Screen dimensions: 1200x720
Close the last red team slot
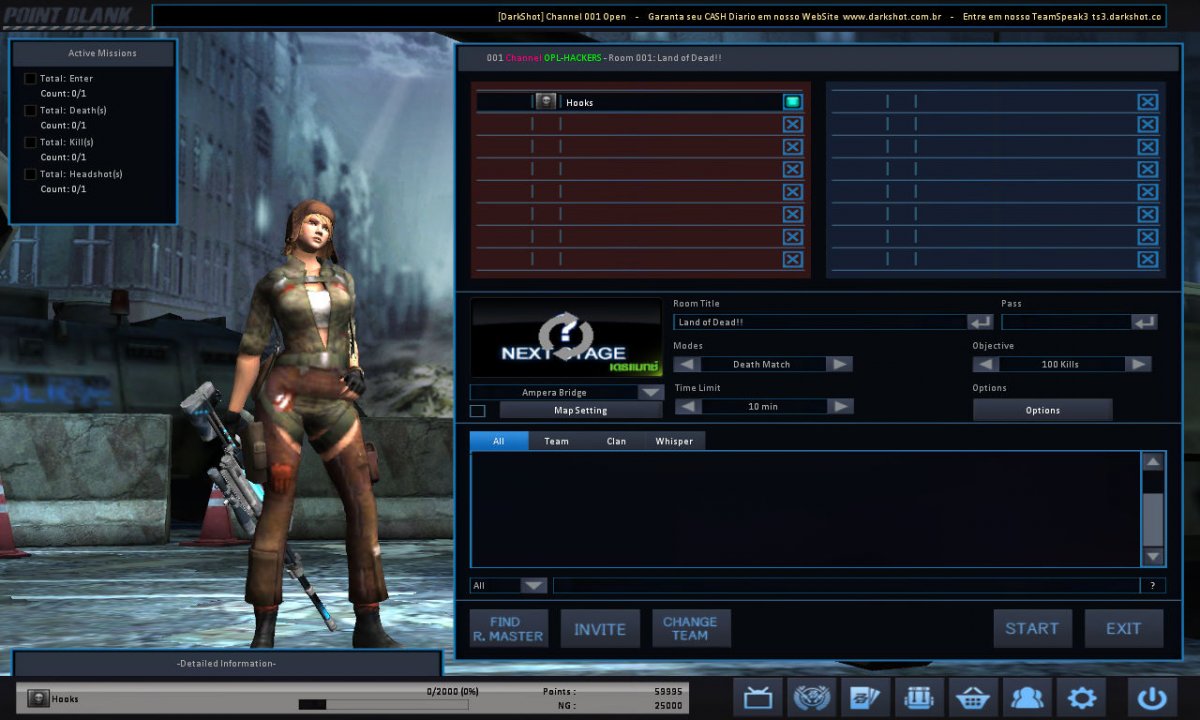pyautogui.click(x=792, y=259)
